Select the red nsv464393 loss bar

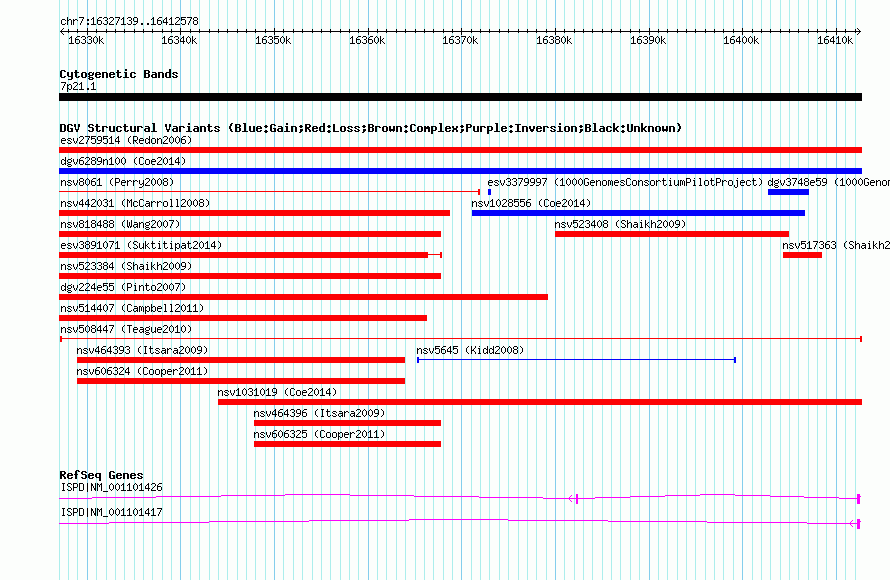coord(241,360)
